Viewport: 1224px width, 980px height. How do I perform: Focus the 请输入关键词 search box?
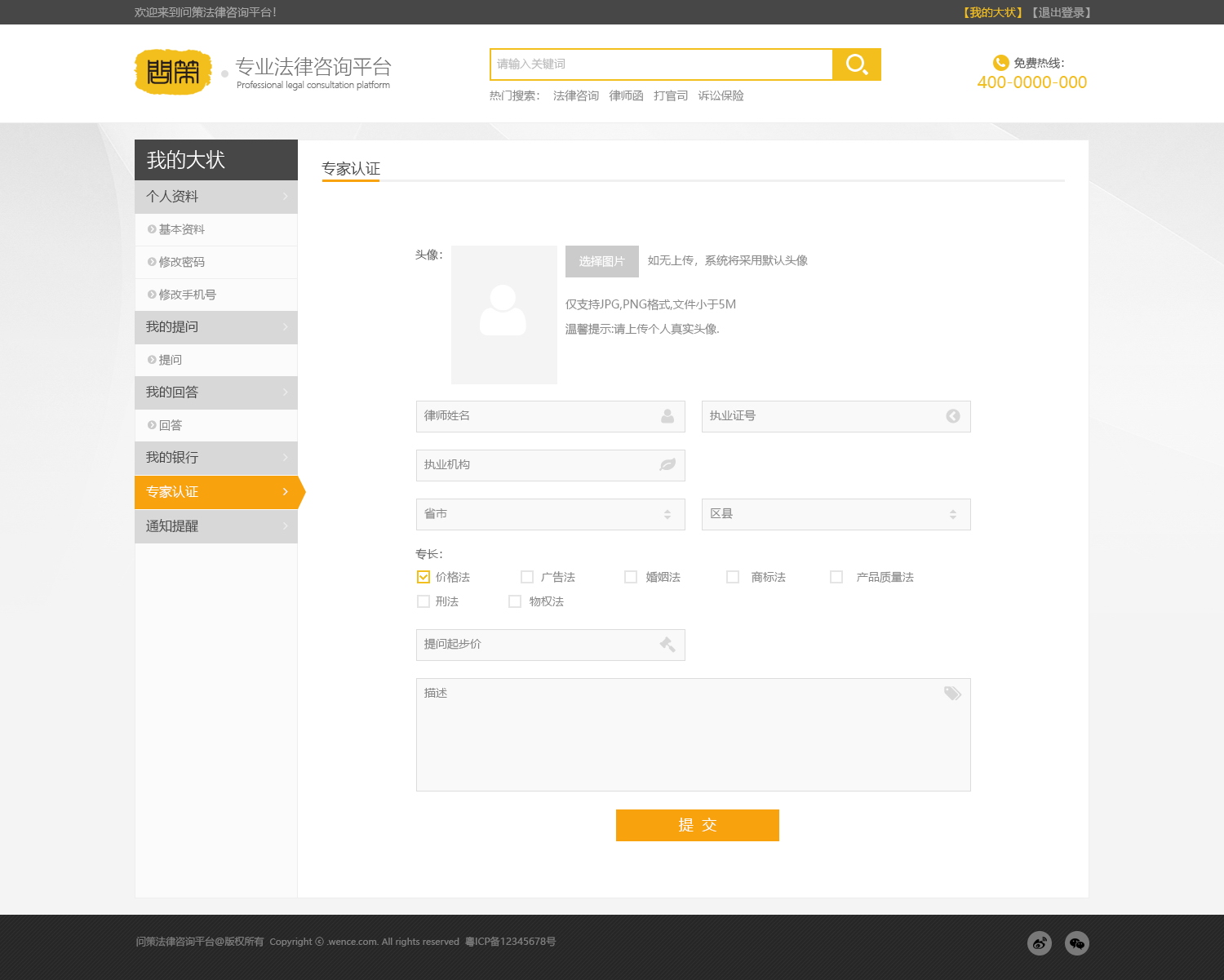point(662,64)
